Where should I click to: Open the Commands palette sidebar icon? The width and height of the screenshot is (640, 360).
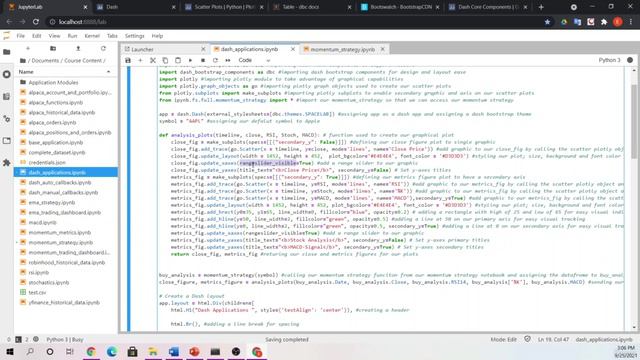(7, 97)
